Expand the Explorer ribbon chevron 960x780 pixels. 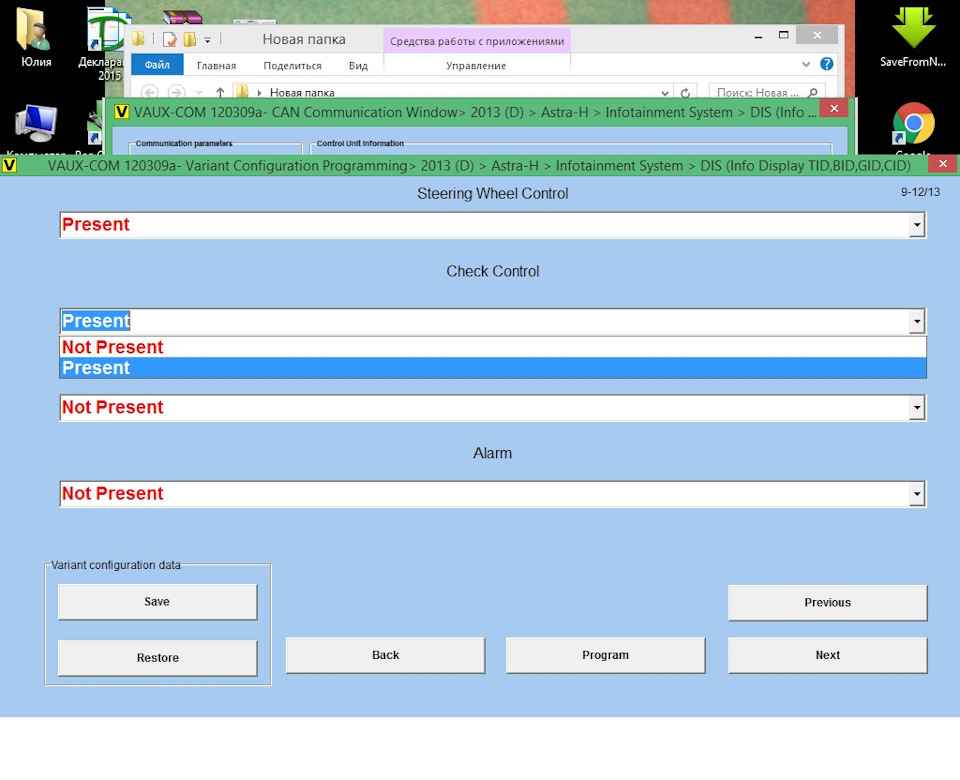coord(806,64)
